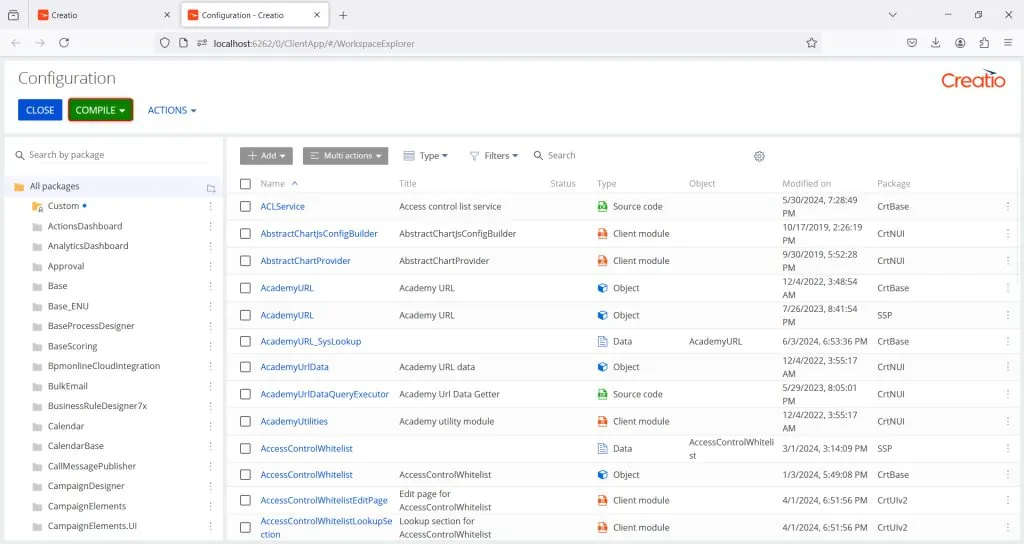The width and height of the screenshot is (1024, 544).
Task: Reload the page with browser refresh icon
Action: coord(64,43)
